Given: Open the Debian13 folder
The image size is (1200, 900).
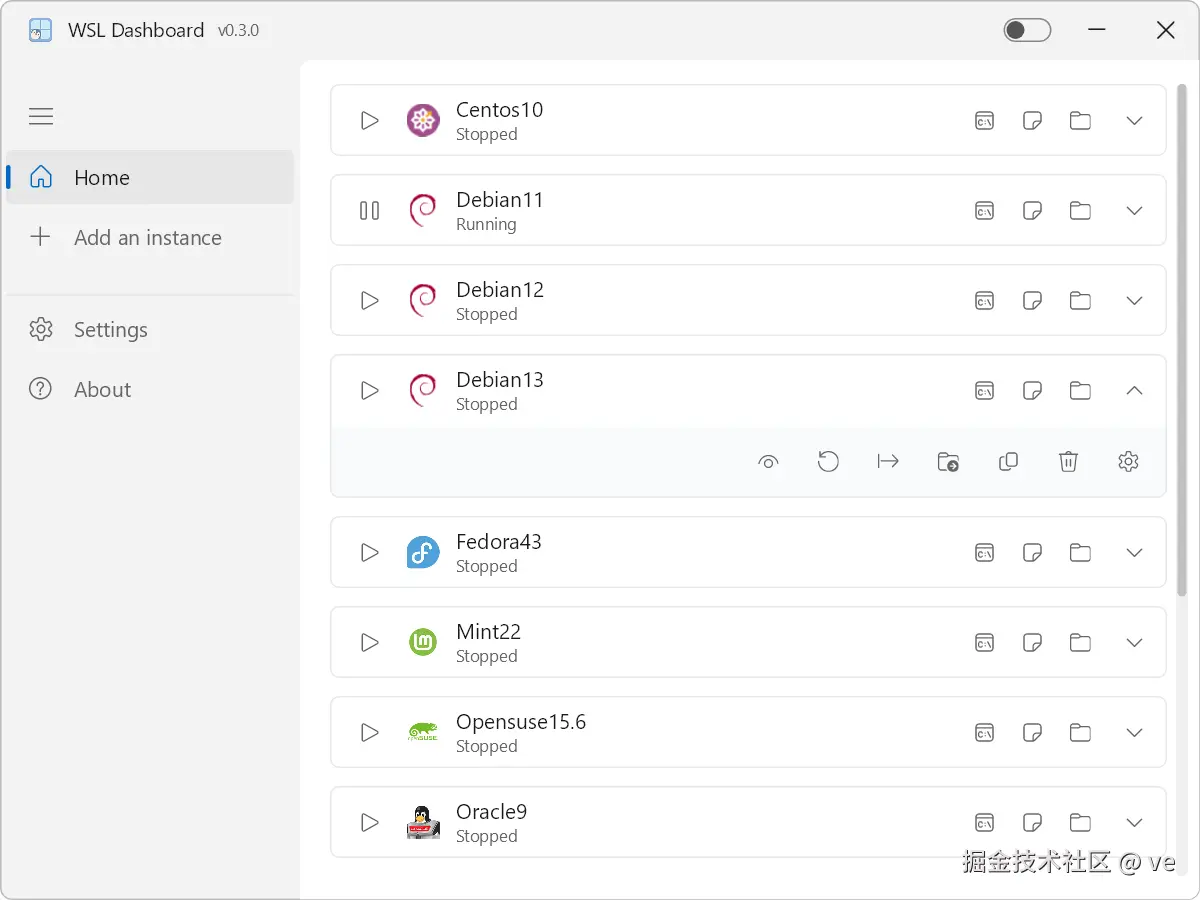Looking at the screenshot, I should pyautogui.click(x=1080, y=391).
